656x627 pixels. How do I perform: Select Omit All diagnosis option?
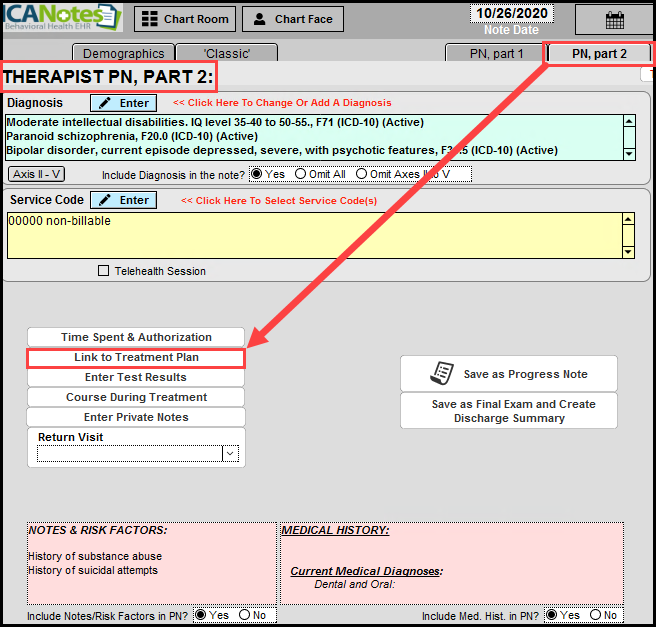(301, 174)
